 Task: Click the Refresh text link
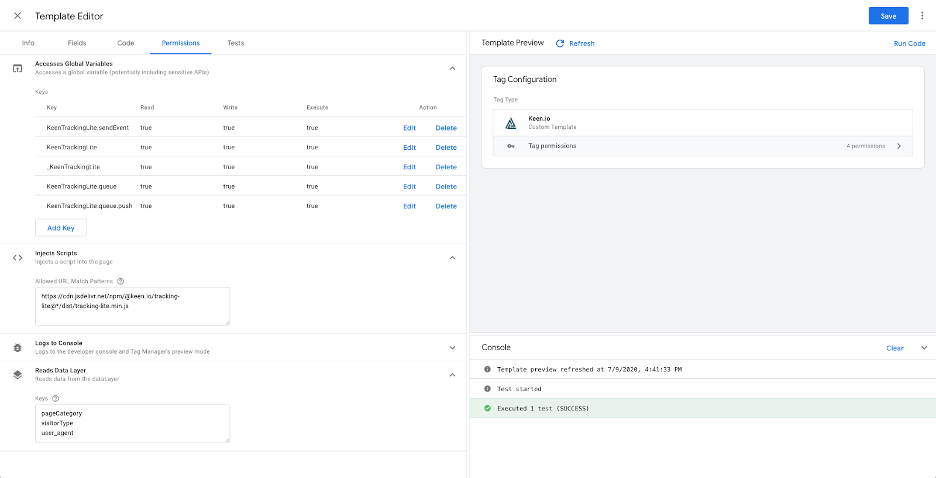pos(581,44)
